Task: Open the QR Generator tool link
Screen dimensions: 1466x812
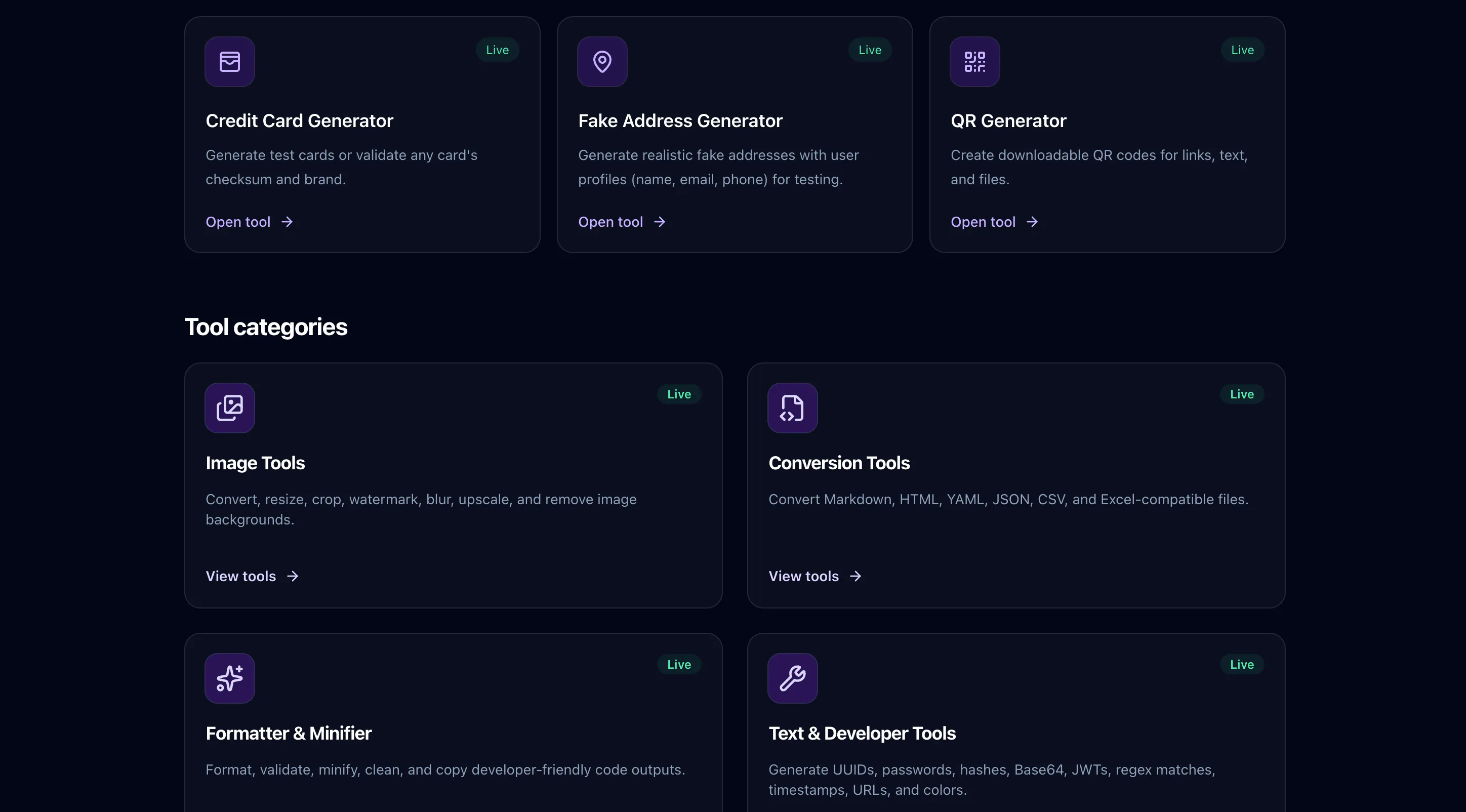Action: pyautogui.click(x=994, y=222)
